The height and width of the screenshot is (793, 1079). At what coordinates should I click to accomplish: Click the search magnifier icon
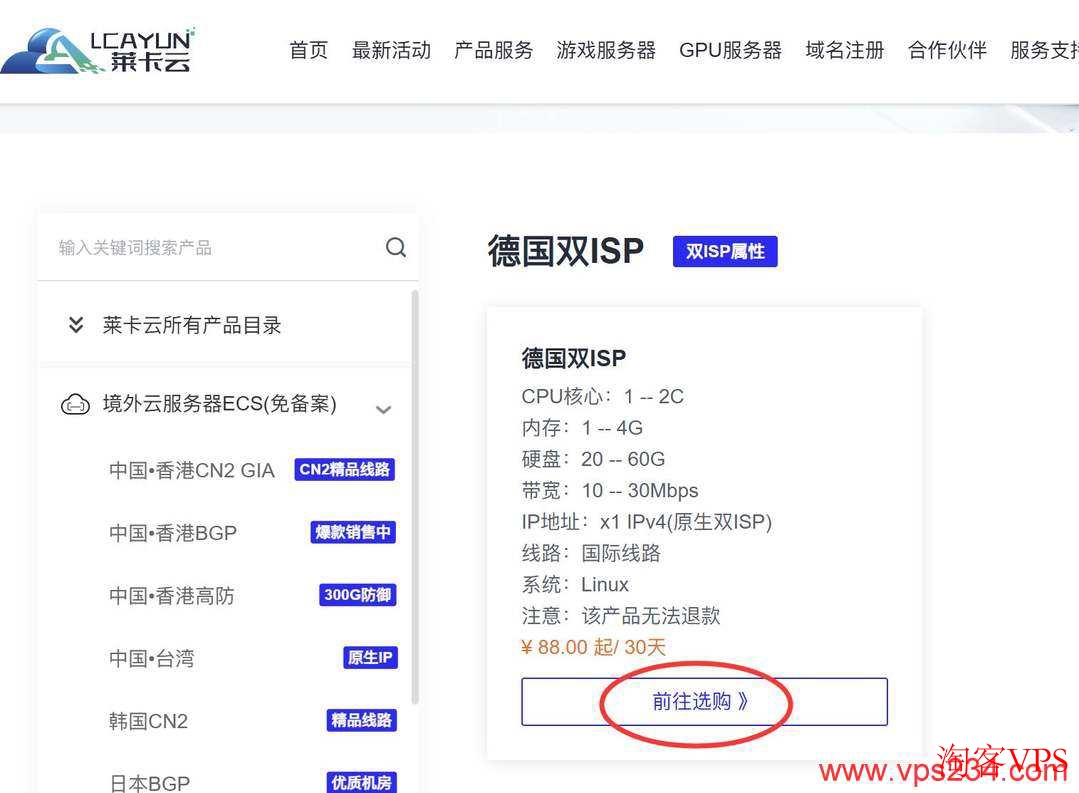pyautogui.click(x=396, y=247)
